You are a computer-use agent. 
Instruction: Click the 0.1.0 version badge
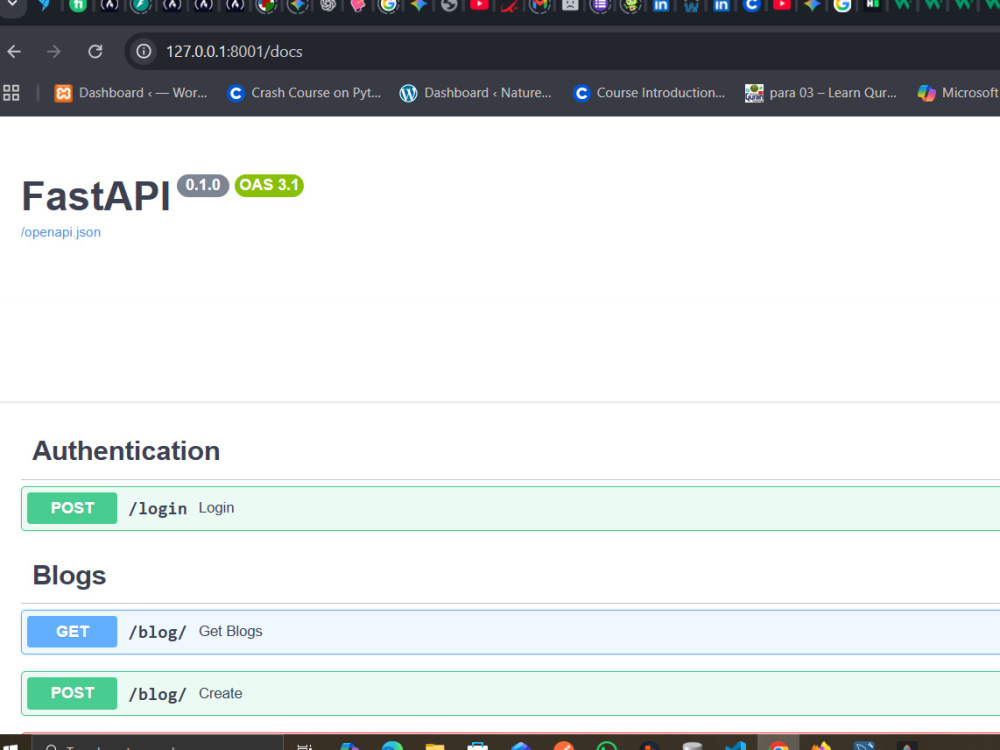click(203, 186)
